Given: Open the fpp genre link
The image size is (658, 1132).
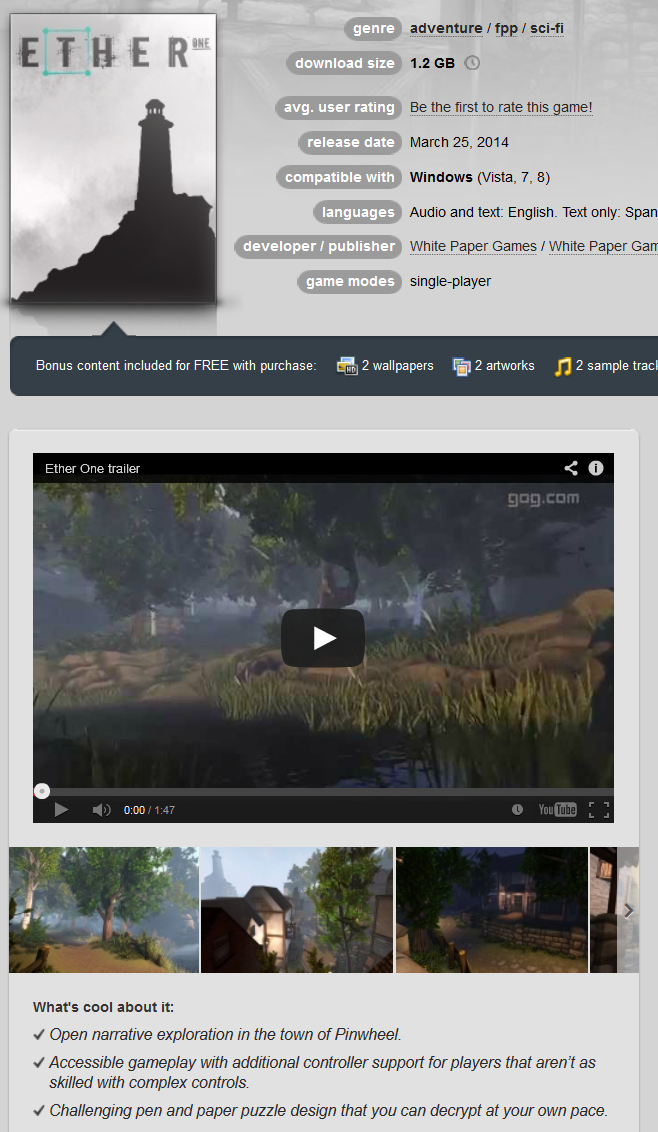Looking at the screenshot, I should coord(506,28).
